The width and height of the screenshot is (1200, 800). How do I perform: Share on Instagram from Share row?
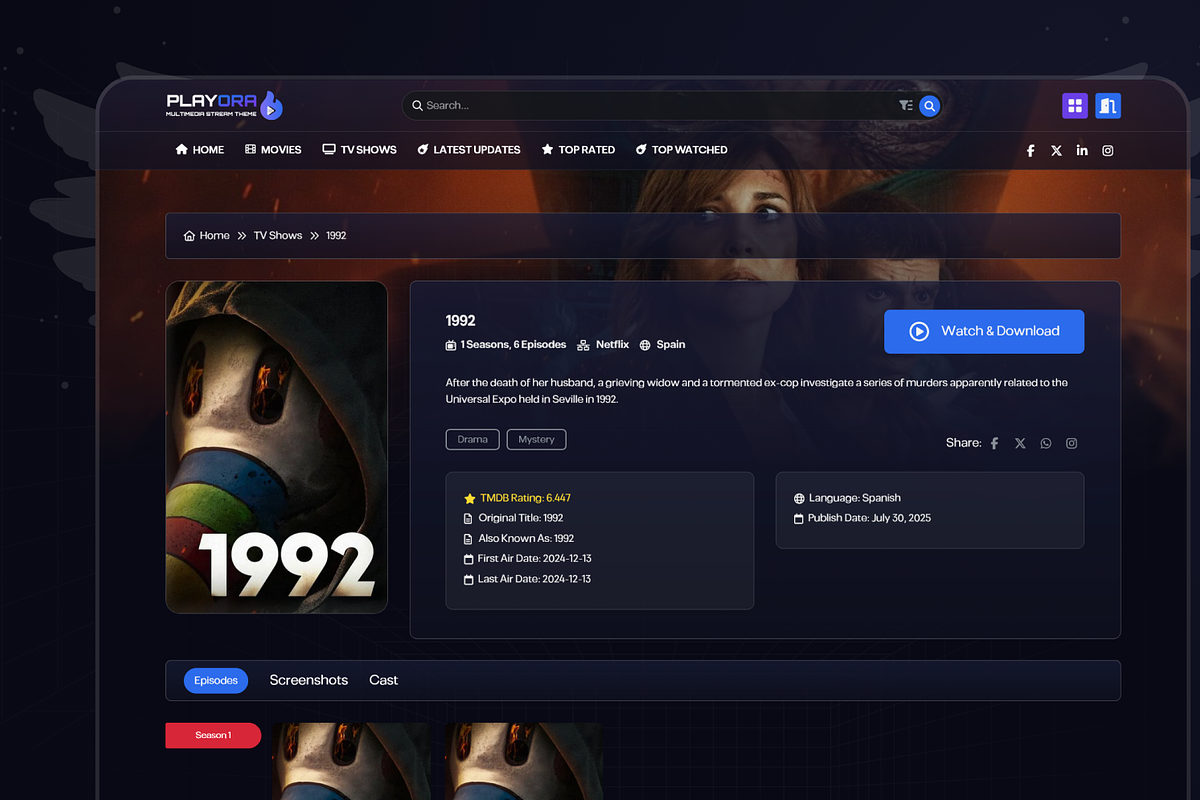click(1072, 443)
